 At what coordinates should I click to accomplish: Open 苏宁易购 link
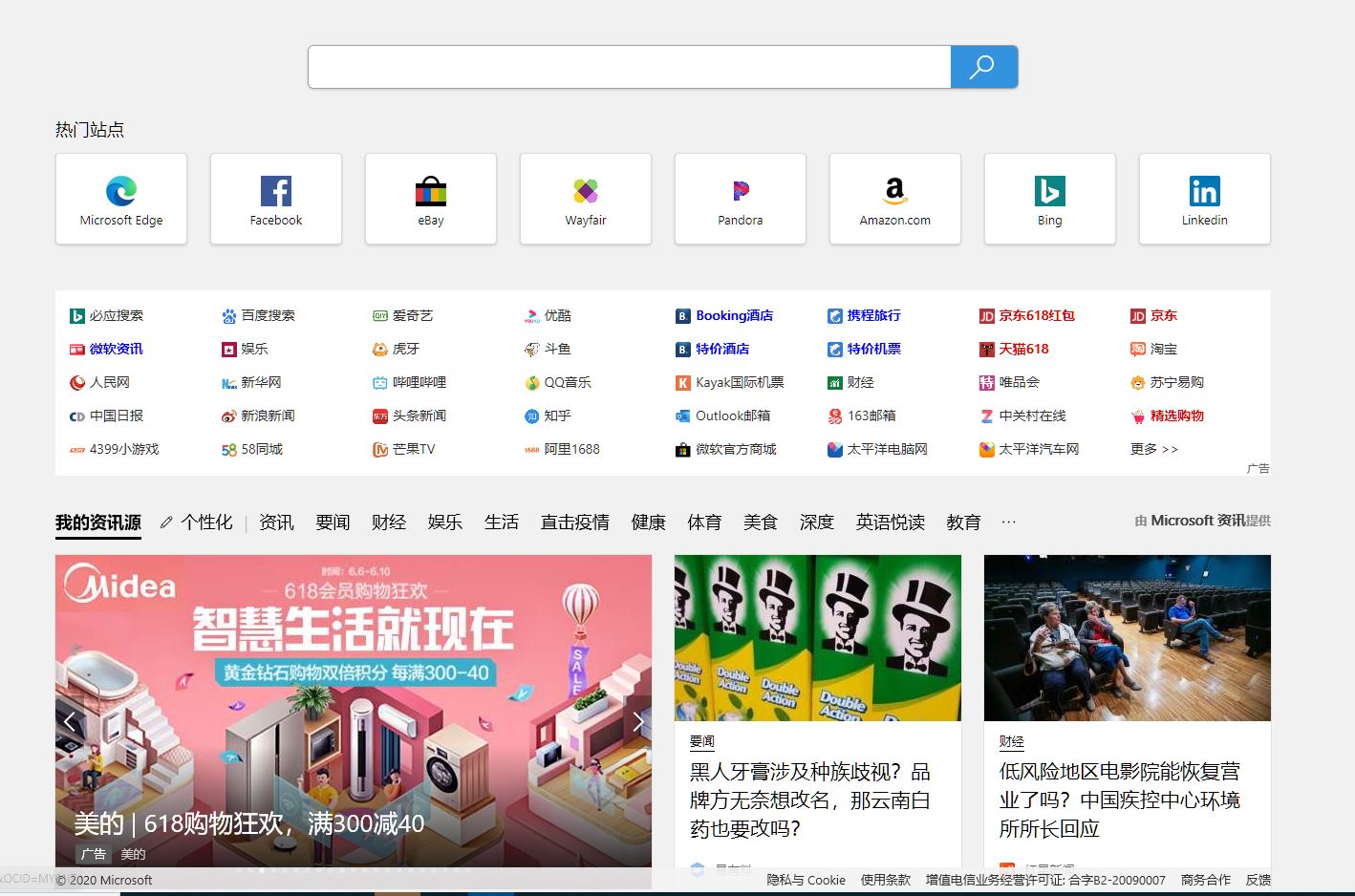pos(1167,382)
